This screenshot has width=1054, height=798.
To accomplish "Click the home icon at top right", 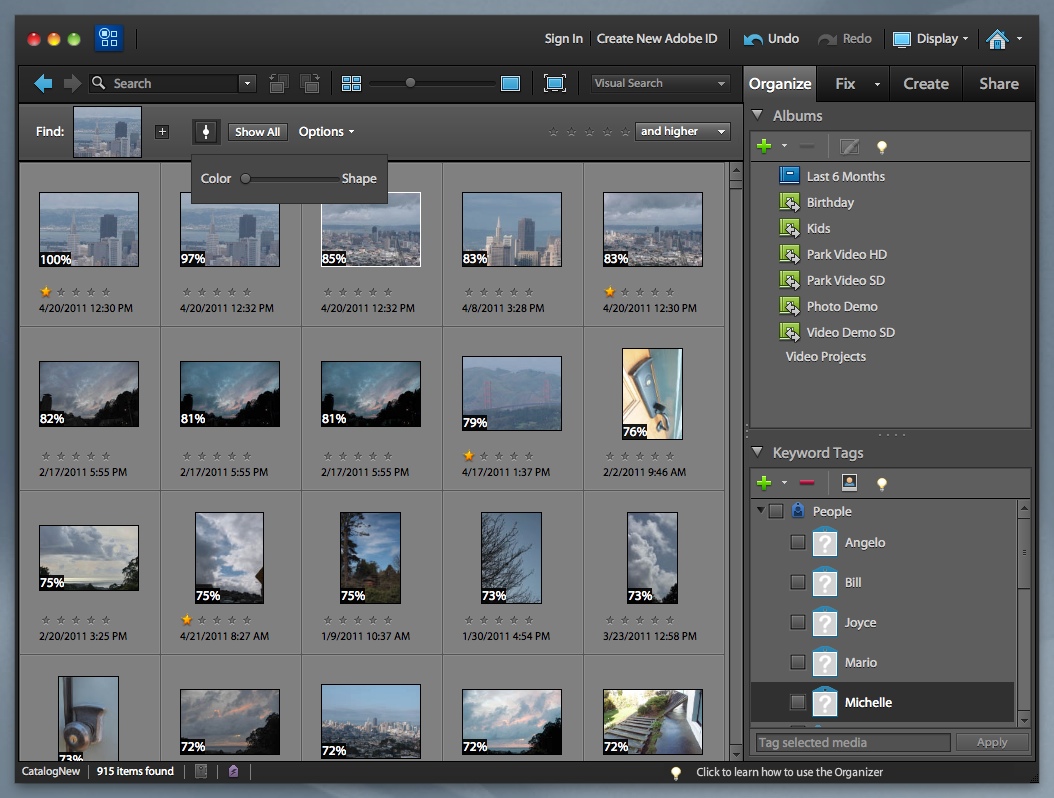I will pos(996,39).
